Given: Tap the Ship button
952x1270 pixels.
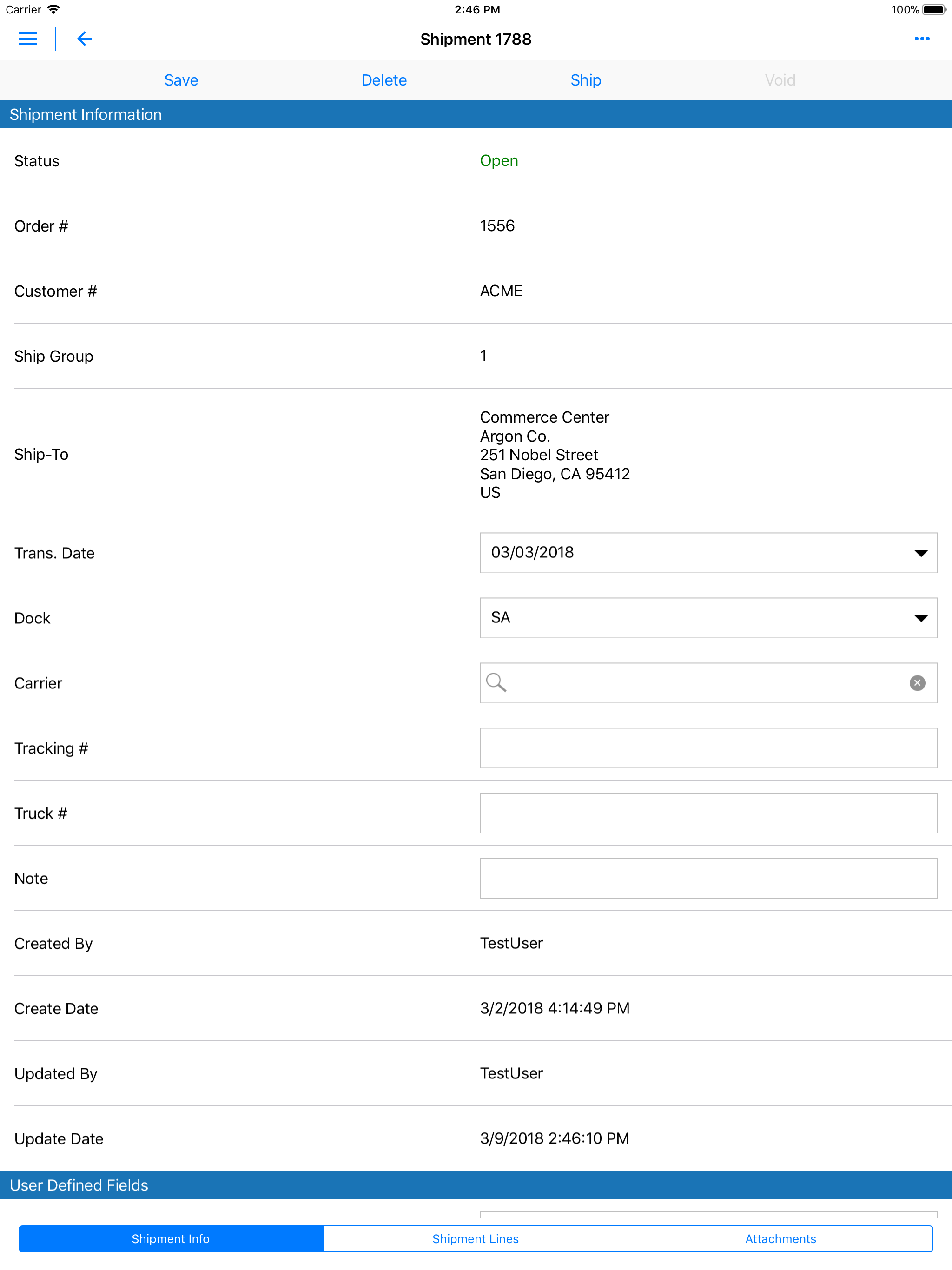Looking at the screenshot, I should (586, 80).
